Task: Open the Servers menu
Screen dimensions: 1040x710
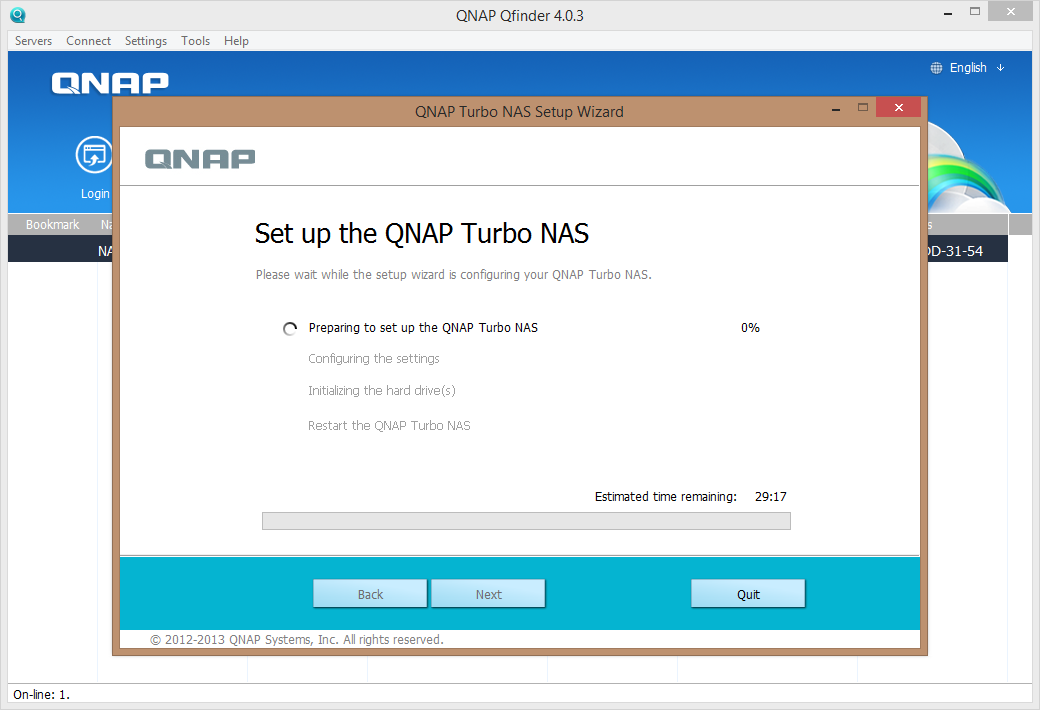Action: [33, 40]
